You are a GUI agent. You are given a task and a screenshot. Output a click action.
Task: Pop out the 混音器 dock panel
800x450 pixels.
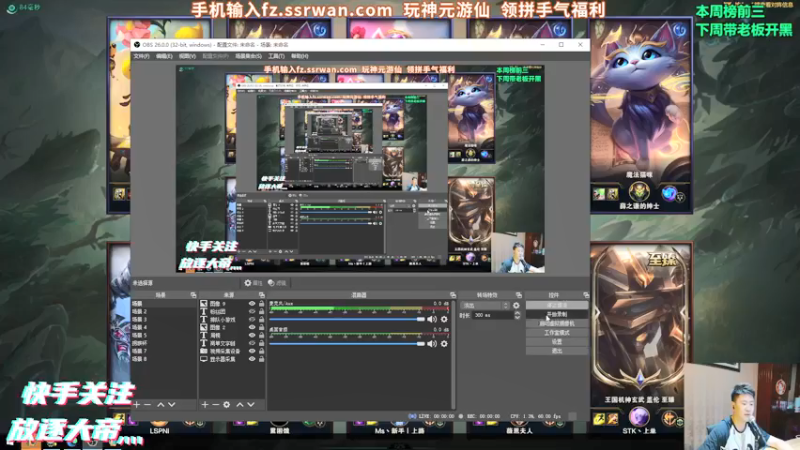[x=453, y=295]
